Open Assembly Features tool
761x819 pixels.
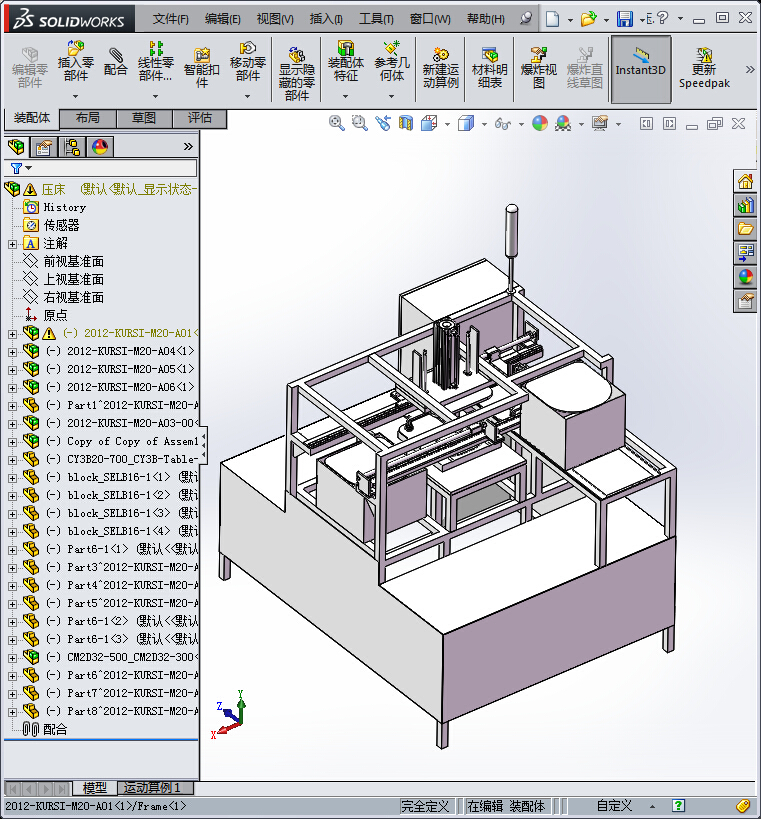[345, 62]
